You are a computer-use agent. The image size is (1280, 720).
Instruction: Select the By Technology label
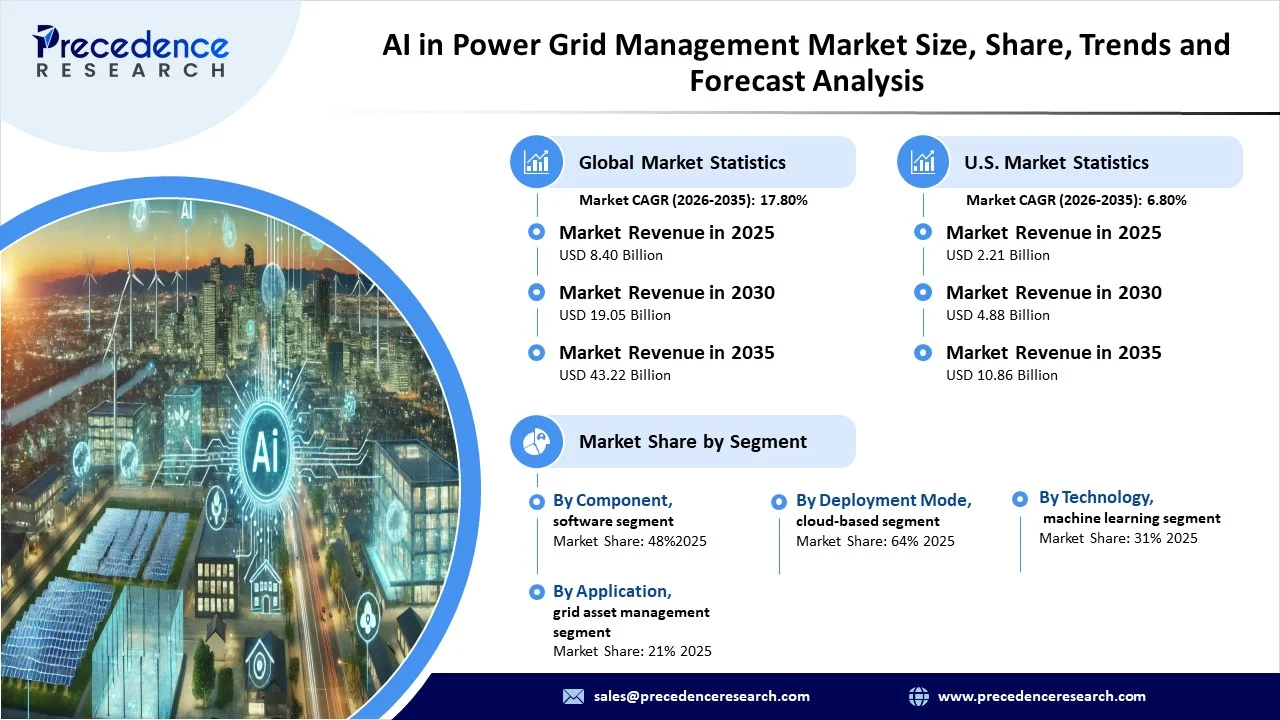pos(1096,497)
